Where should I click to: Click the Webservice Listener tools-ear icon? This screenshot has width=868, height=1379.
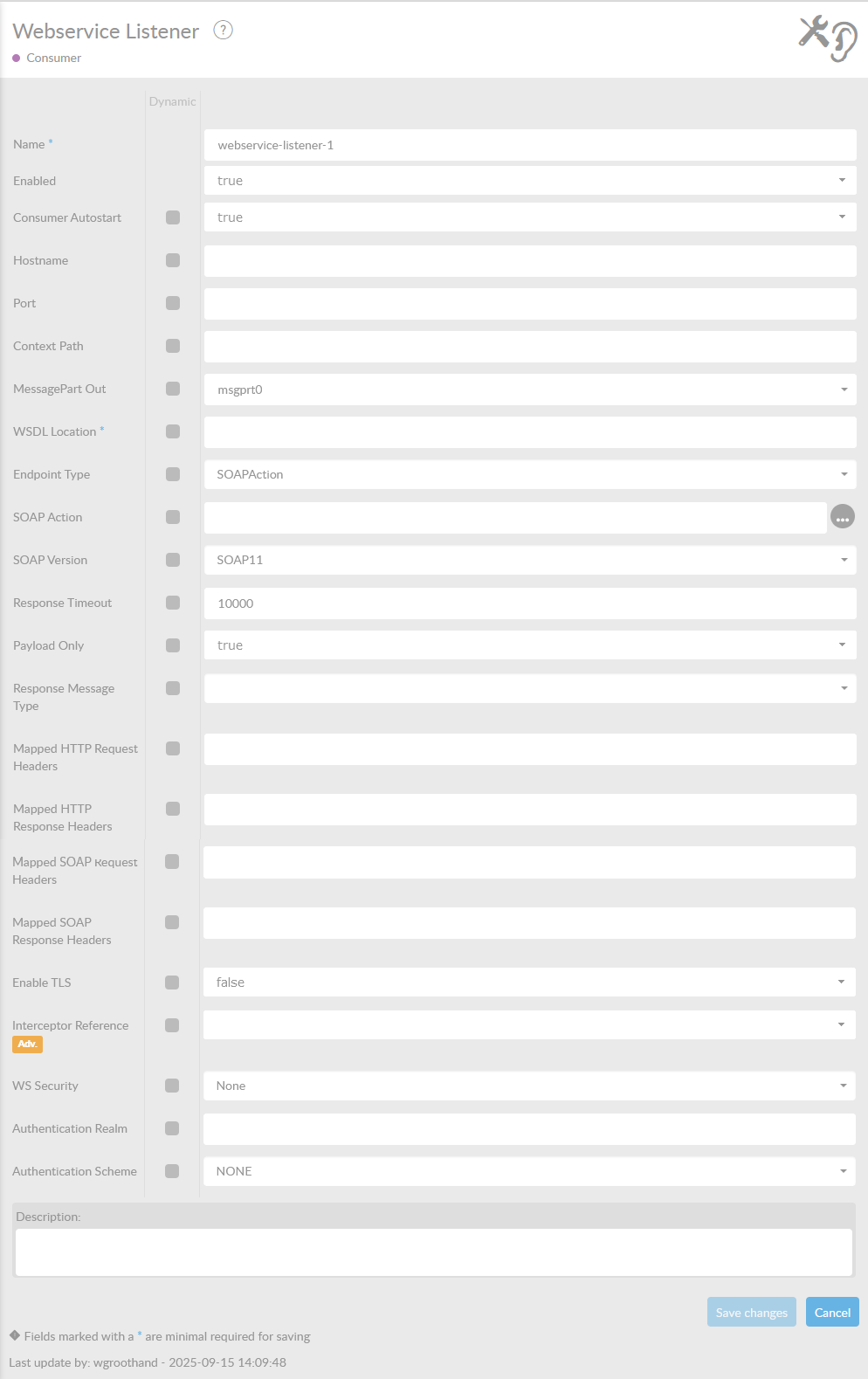(828, 38)
